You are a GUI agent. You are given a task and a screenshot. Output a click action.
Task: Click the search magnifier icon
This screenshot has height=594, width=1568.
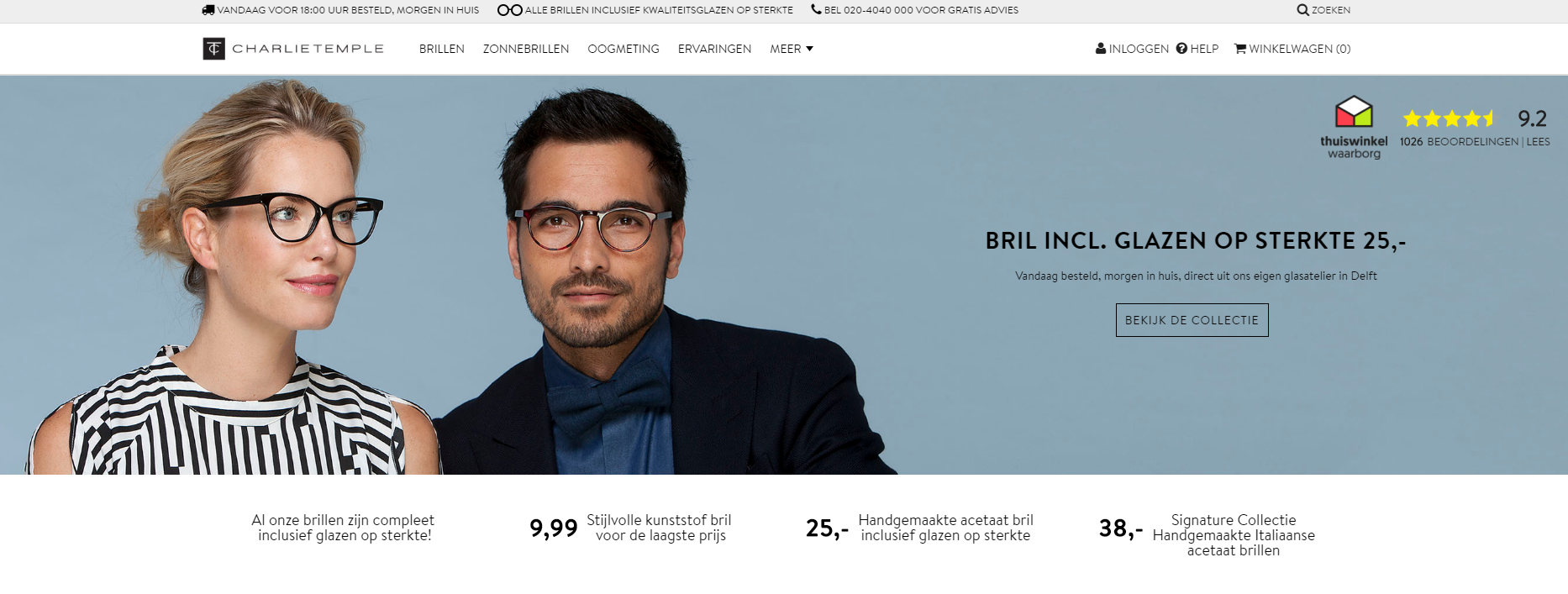[1302, 10]
